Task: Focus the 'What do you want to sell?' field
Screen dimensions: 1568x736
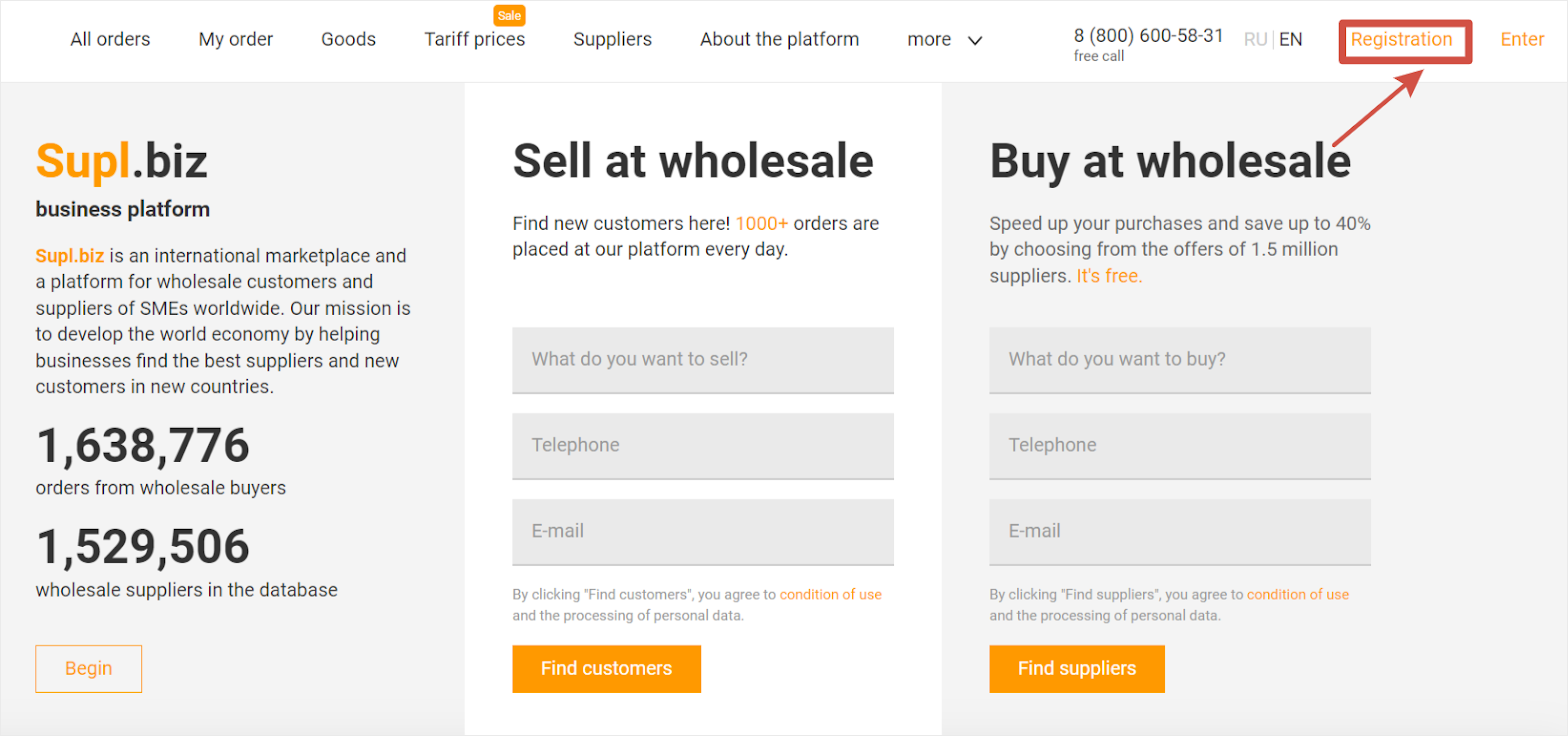Action: coord(702,359)
